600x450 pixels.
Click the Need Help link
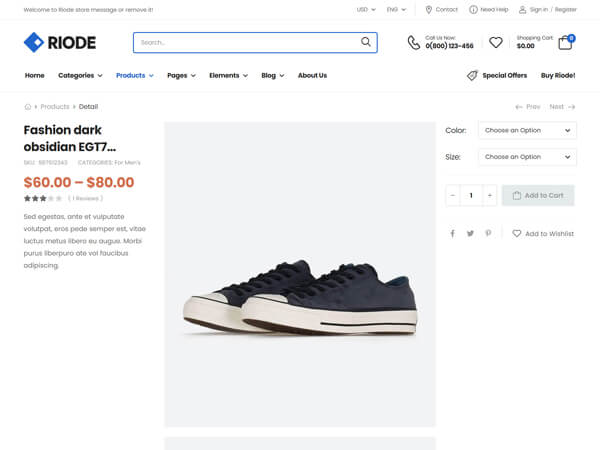point(494,10)
